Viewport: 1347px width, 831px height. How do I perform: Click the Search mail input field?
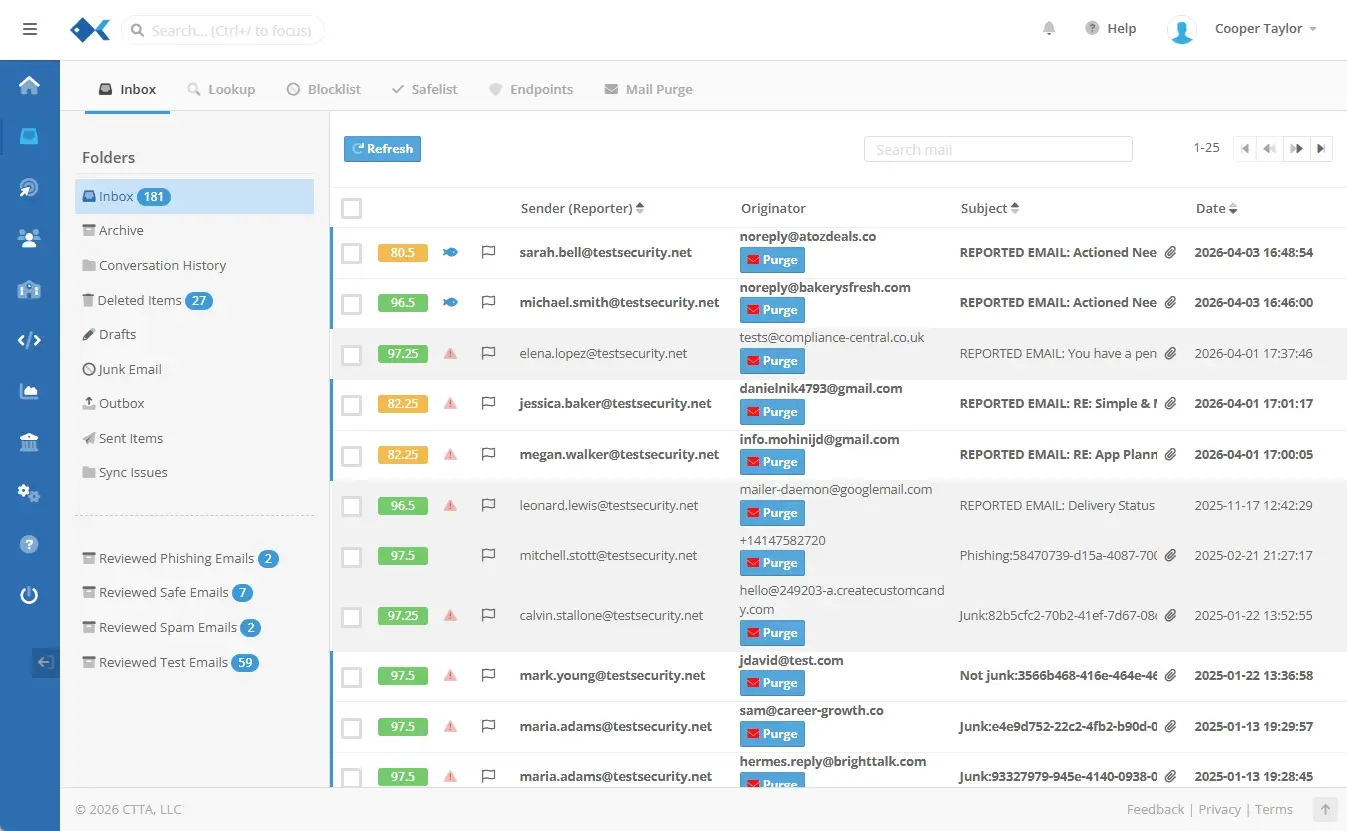tap(997, 150)
